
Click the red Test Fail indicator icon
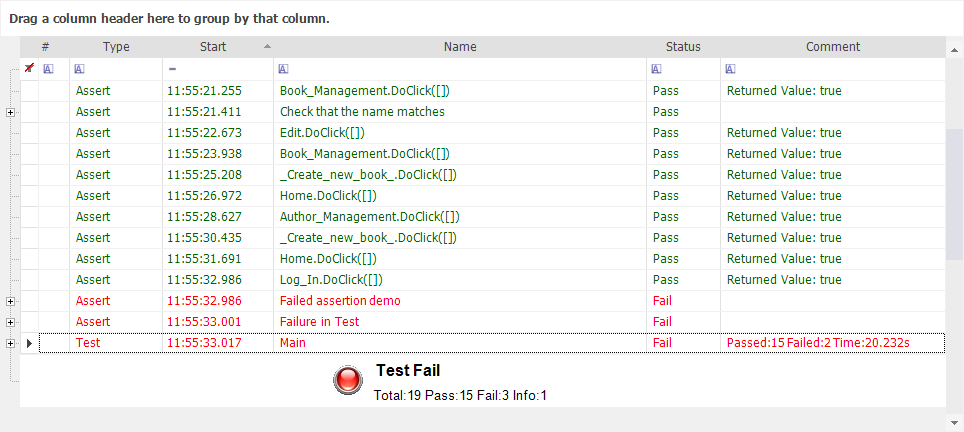click(348, 379)
